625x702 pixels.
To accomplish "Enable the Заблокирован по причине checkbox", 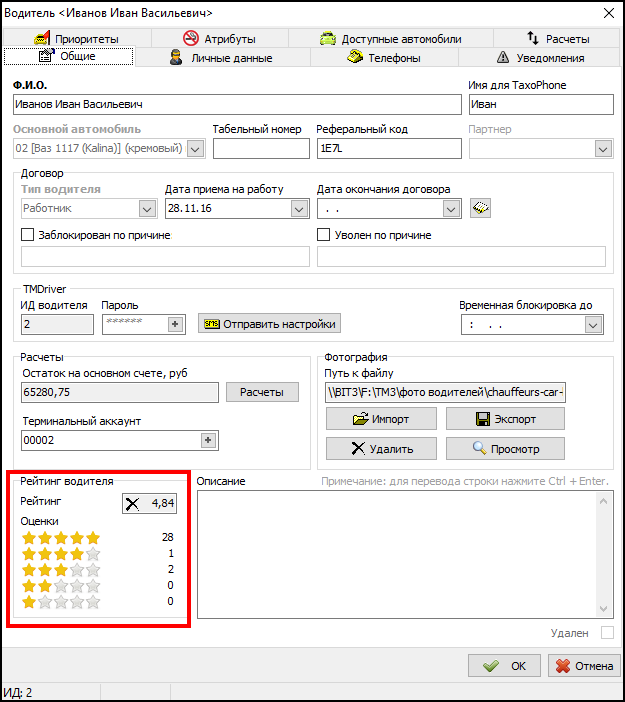I will click(x=28, y=235).
